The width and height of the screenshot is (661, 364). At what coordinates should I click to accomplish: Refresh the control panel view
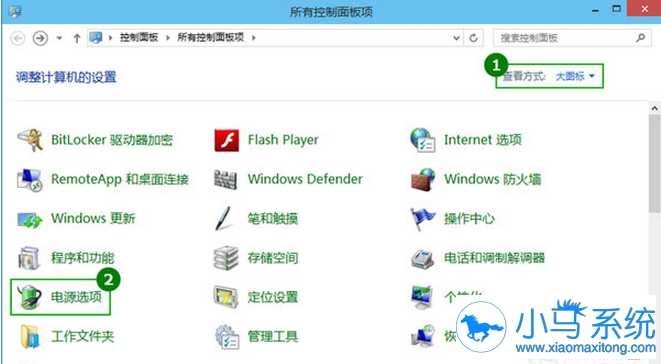click(473, 38)
